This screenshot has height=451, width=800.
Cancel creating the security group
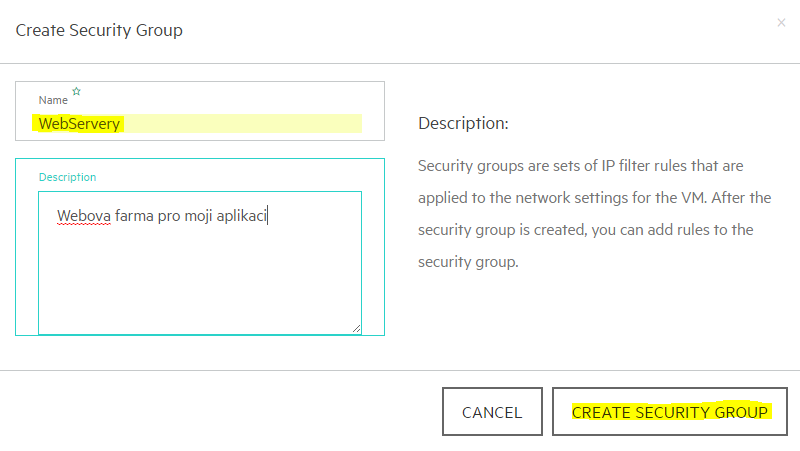(x=492, y=412)
